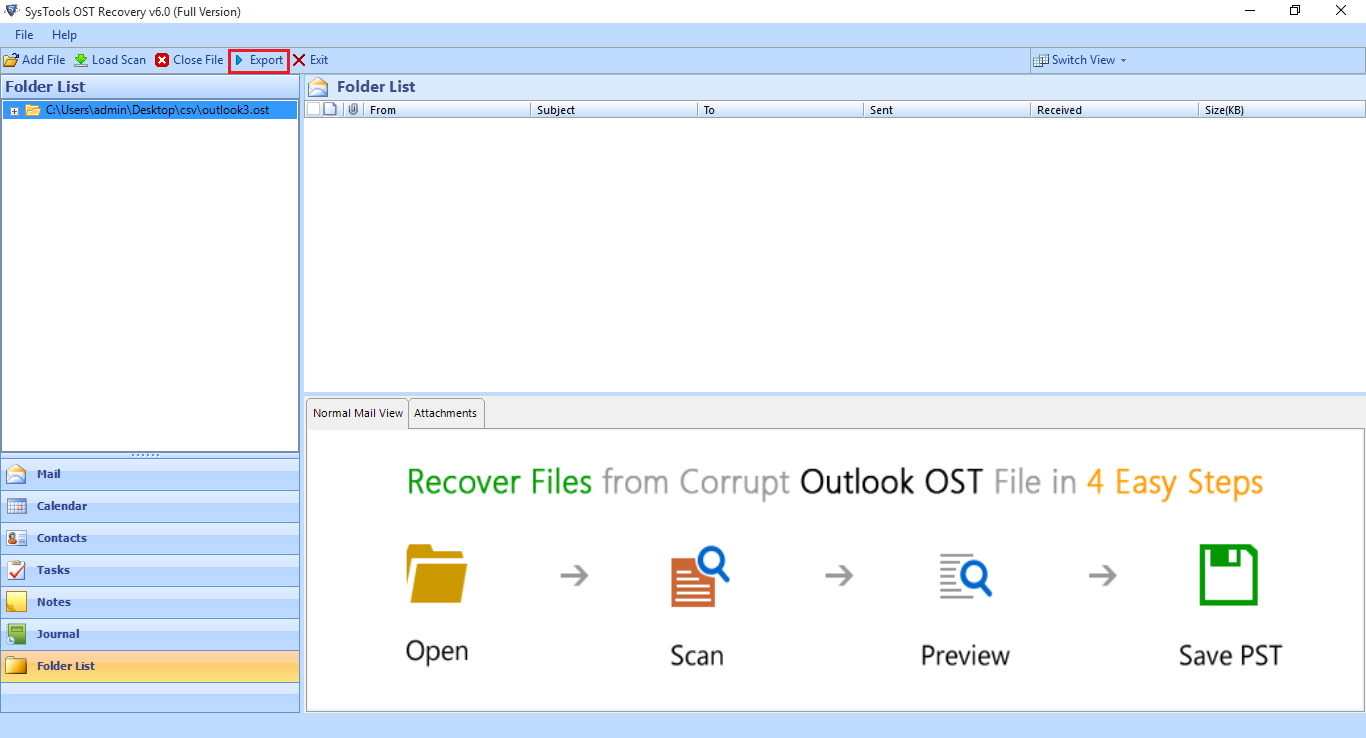Click Load Scan in the toolbar
The height and width of the screenshot is (738, 1366).
click(x=110, y=60)
